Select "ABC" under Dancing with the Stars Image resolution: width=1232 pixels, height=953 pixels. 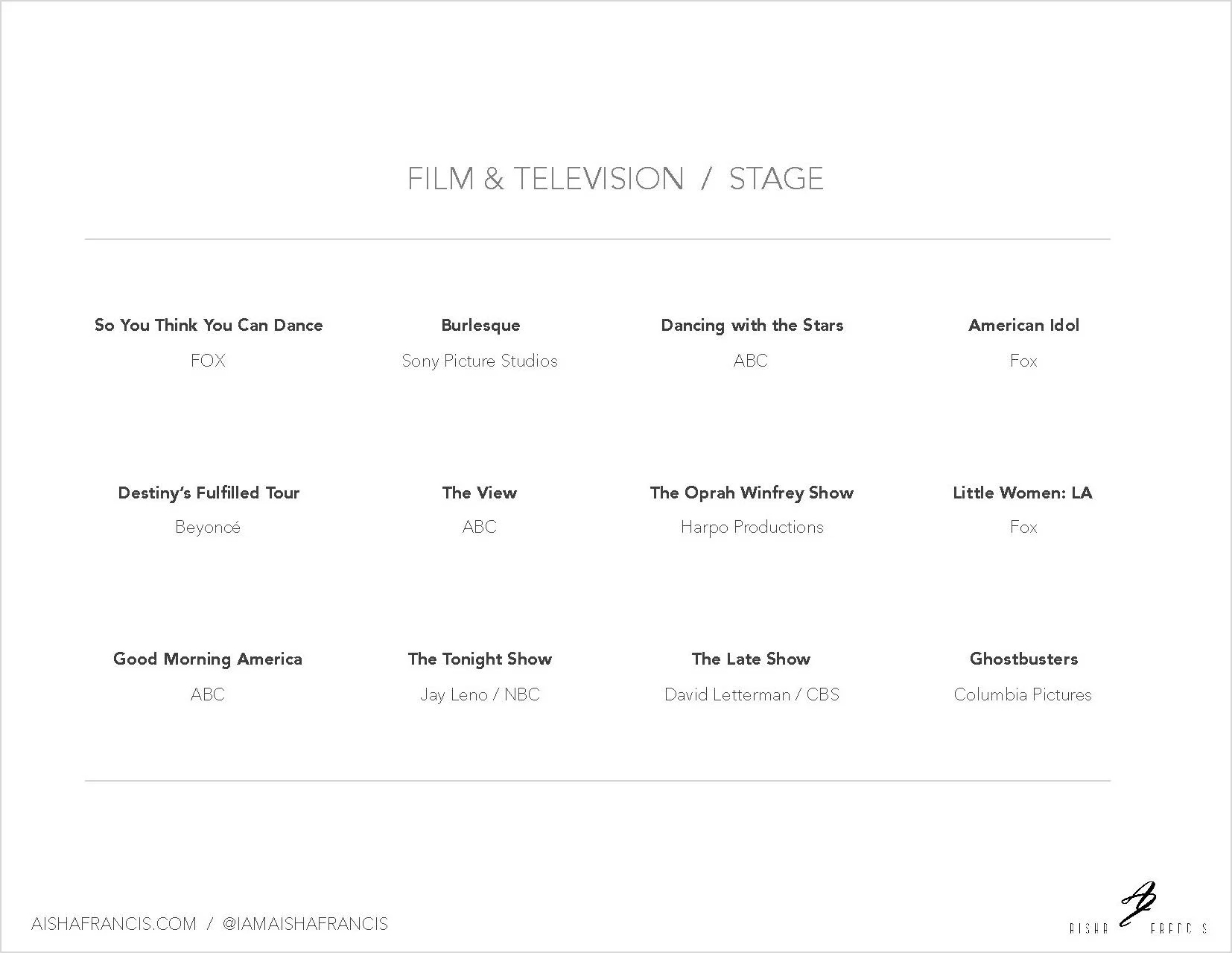[x=751, y=361]
